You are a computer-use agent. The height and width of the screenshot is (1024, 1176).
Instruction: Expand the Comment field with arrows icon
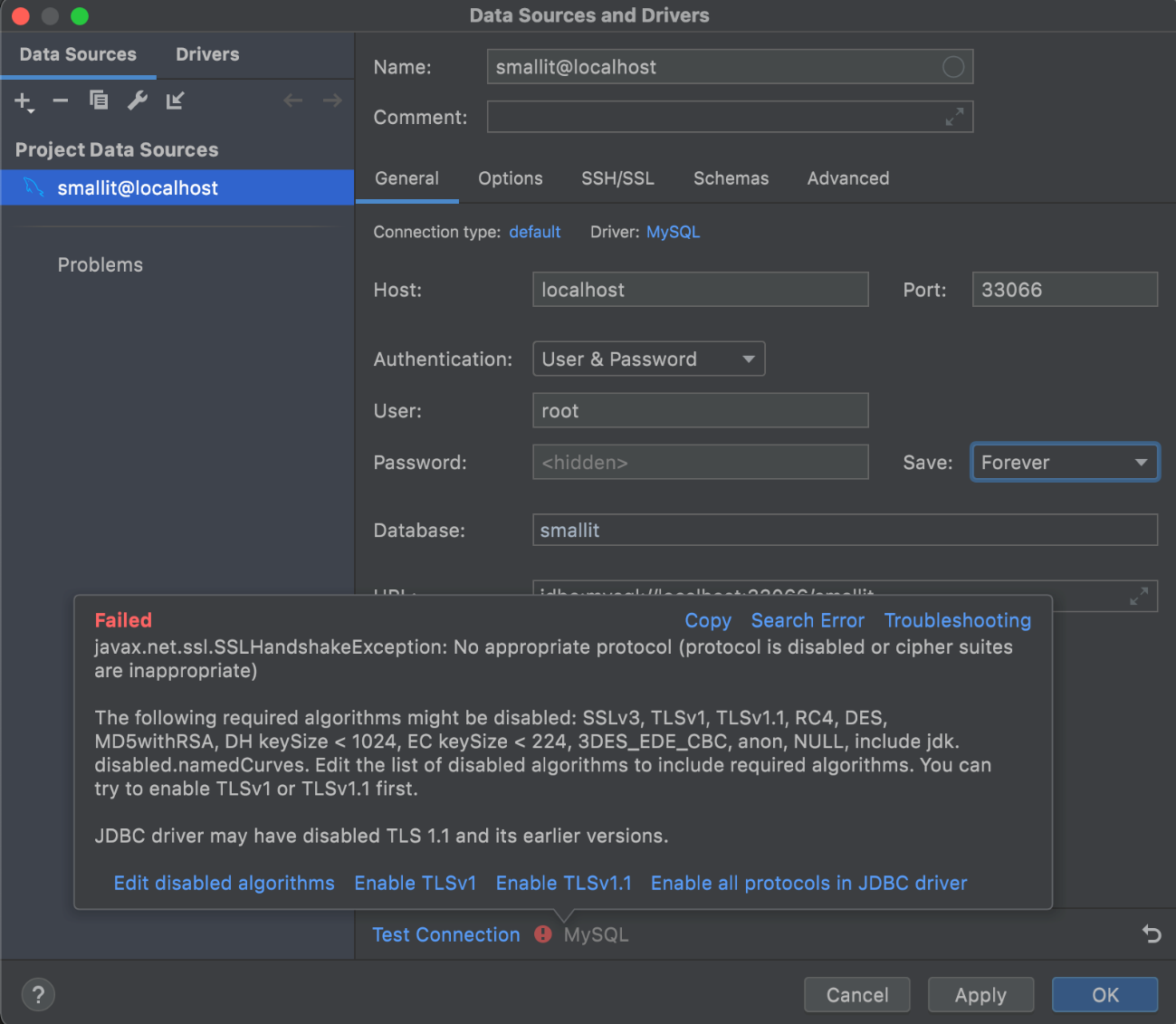pos(954,118)
